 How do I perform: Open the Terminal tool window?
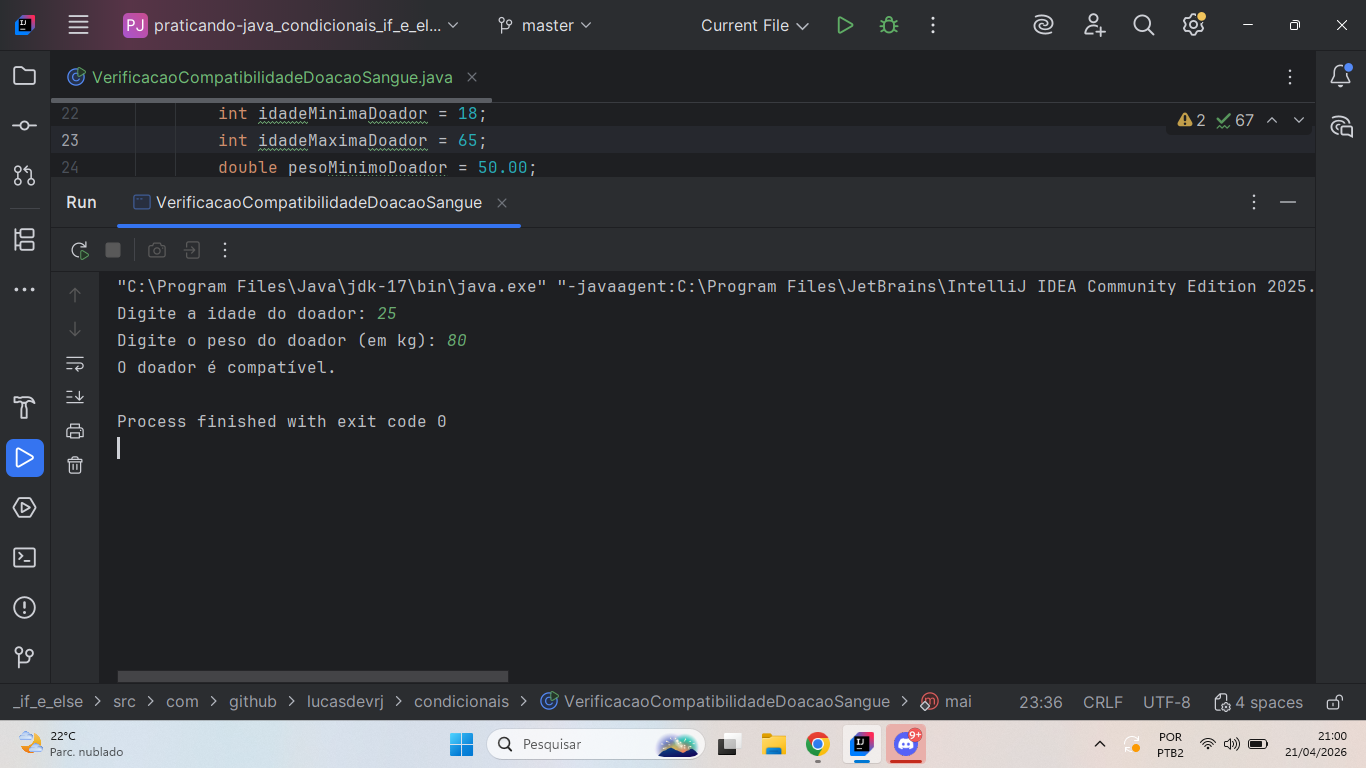click(25, 558)
